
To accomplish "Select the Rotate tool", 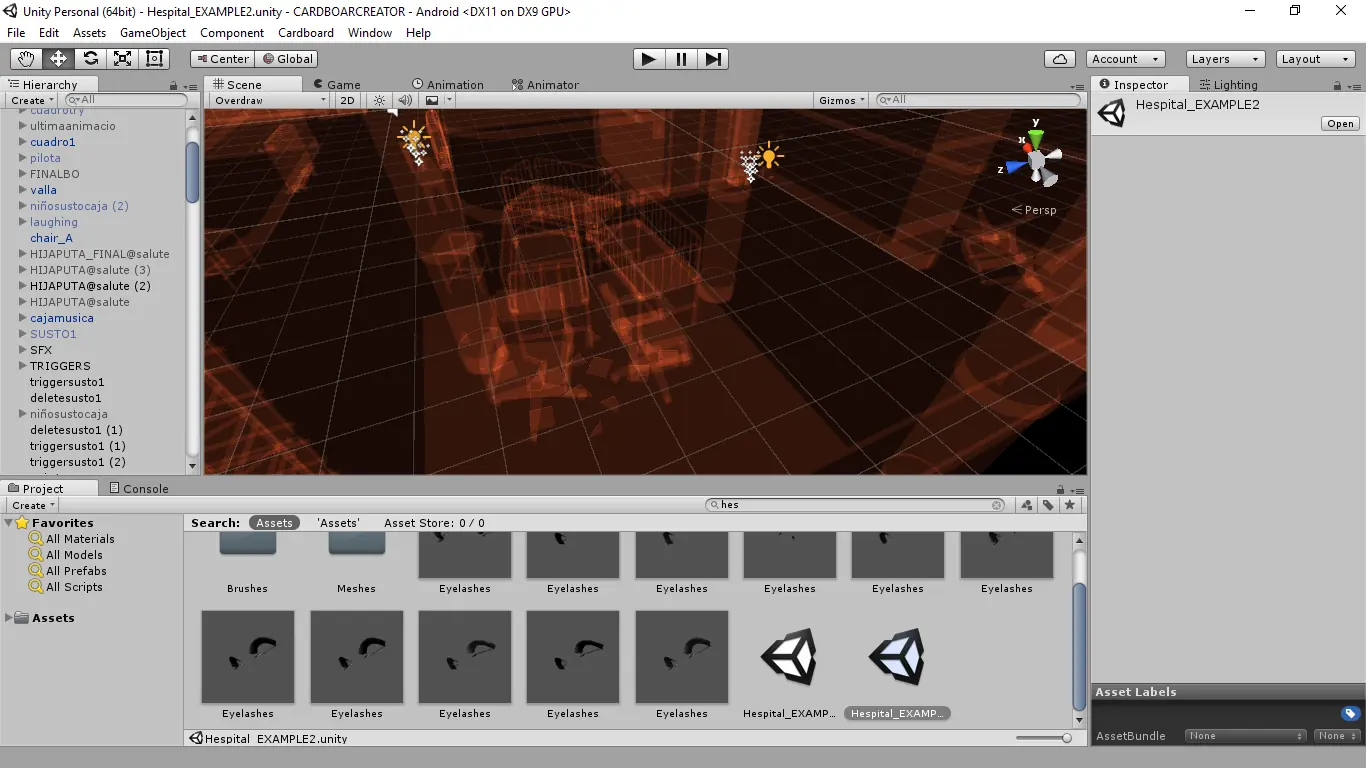I will pos(91,59).
